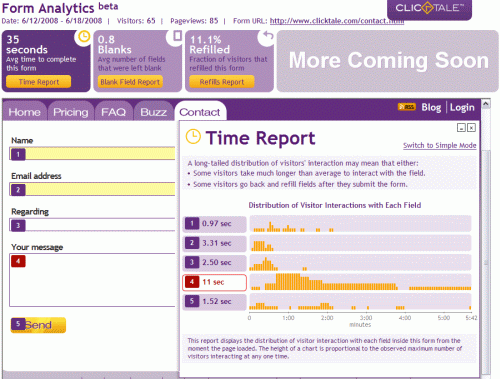500x379 pixels.
Task: Open the Time Report button
Action: (38, 82)
